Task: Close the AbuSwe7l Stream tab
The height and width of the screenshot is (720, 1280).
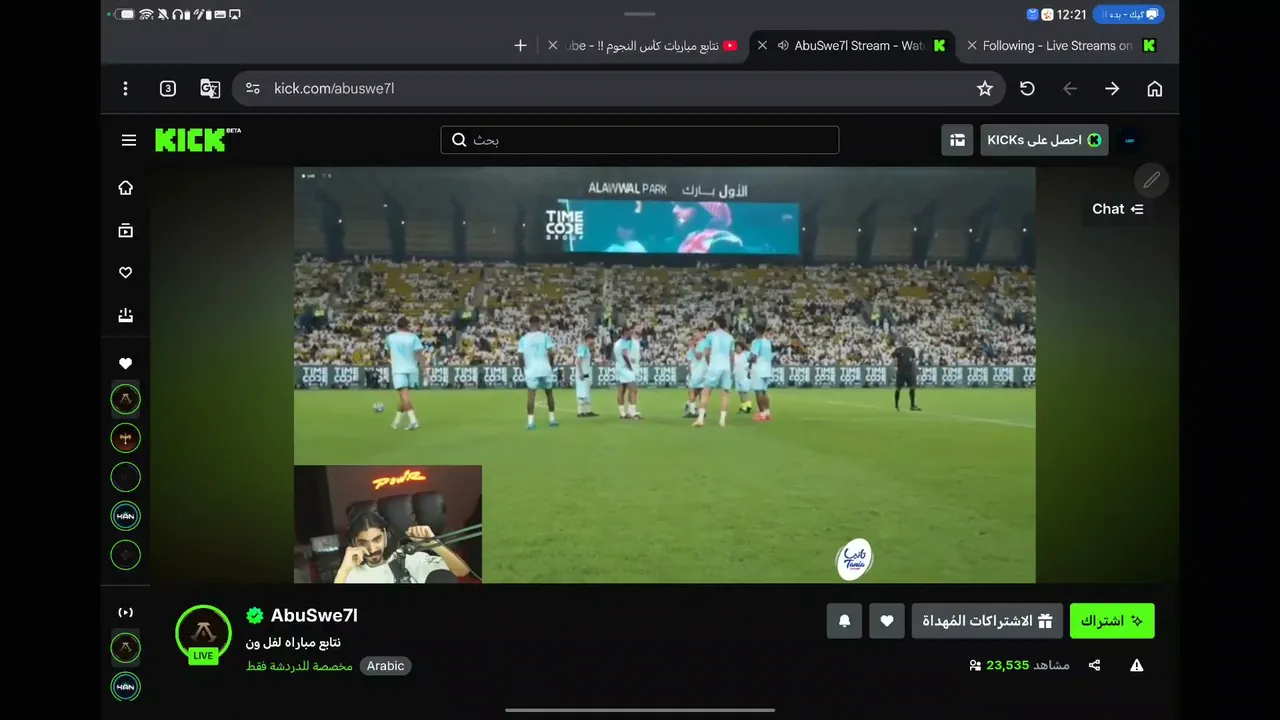Action: (762, 45)
